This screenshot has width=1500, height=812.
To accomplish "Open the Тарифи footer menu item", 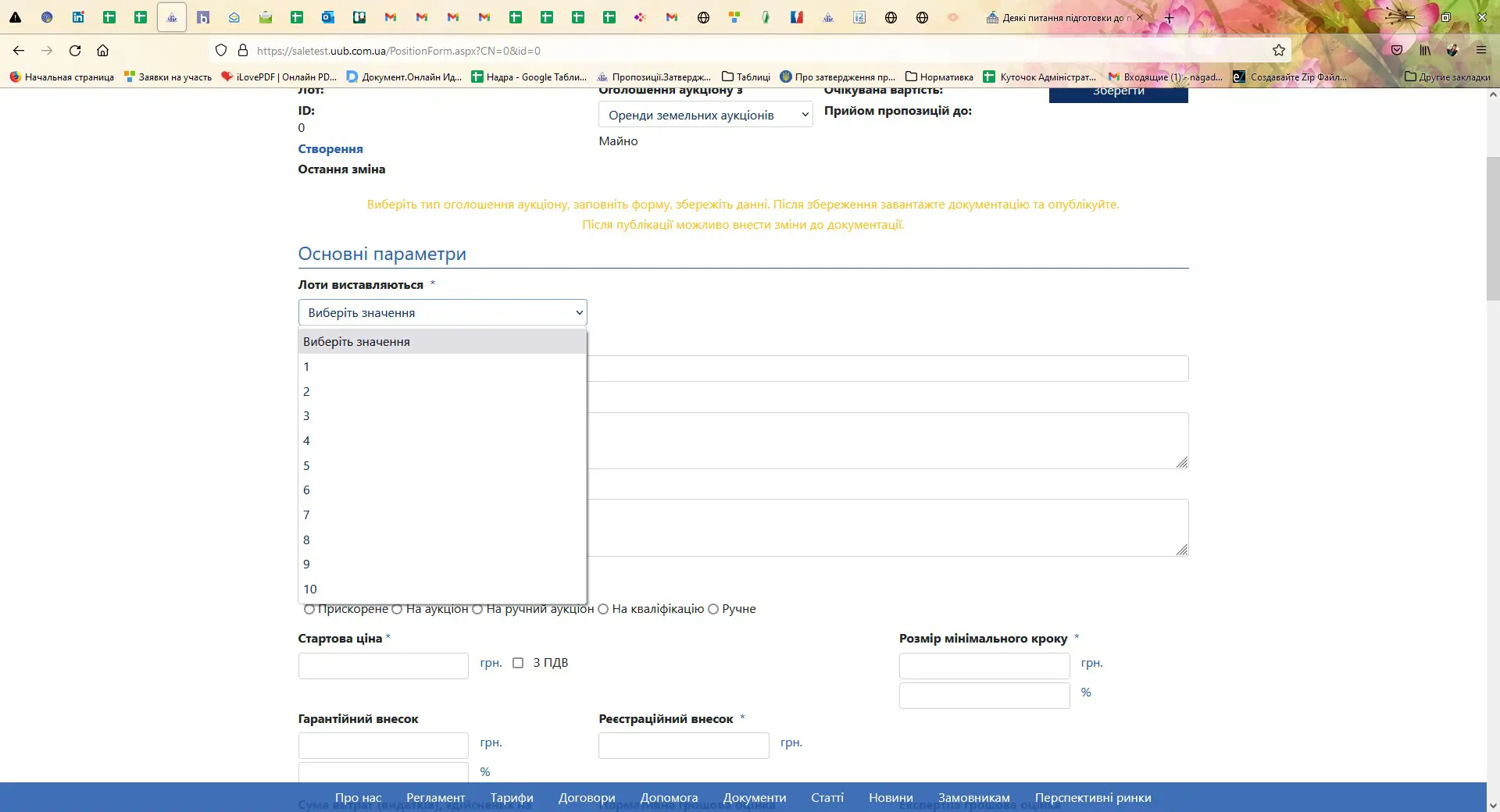I will tap(511, 797).
